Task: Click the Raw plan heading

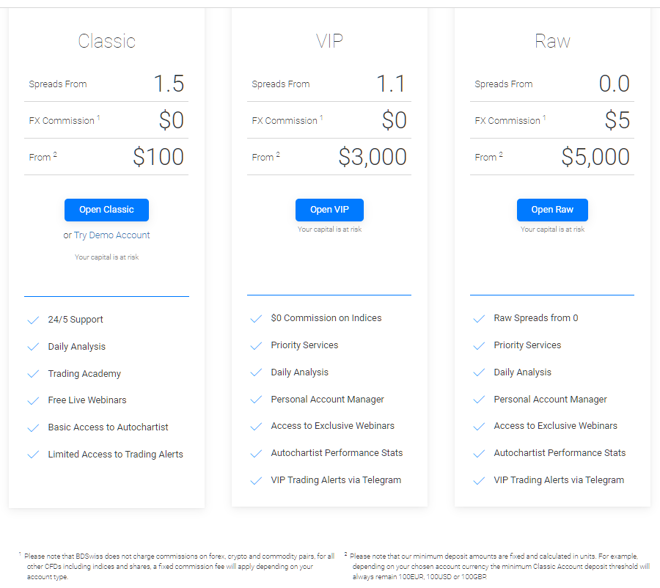Action: point(552,41)
